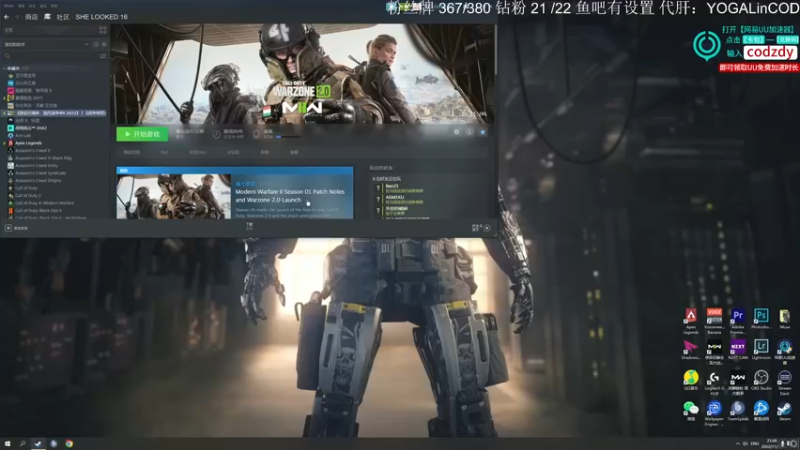Go forward with the Steam forward arrow
800x450 pixels.
(x=16, y=17)
